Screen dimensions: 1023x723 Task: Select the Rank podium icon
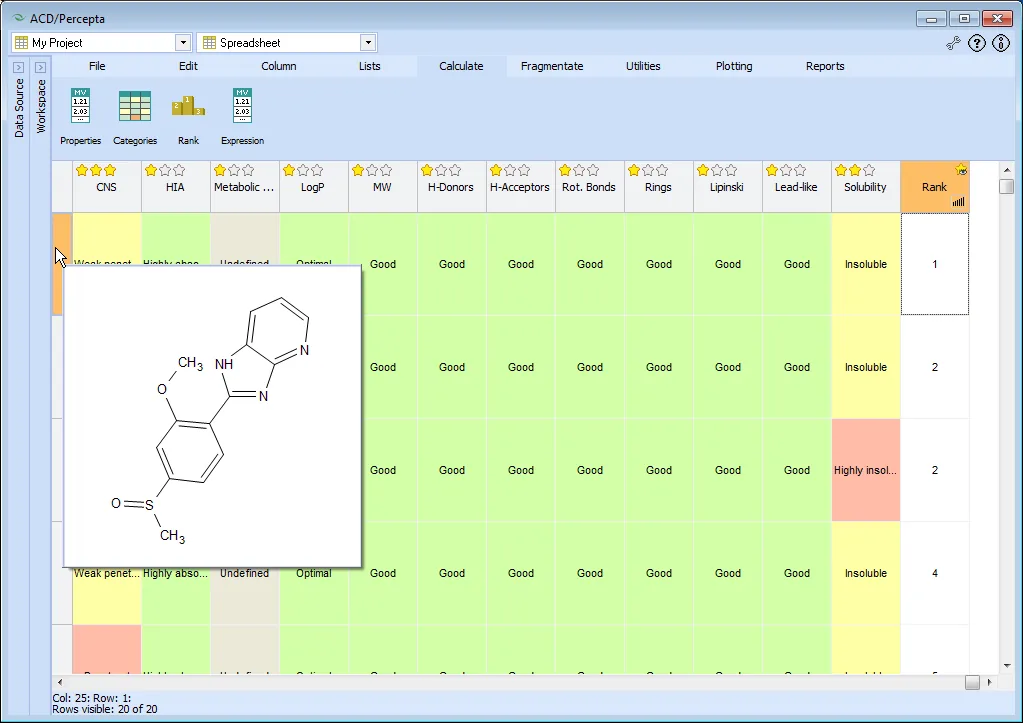[189, 106]
